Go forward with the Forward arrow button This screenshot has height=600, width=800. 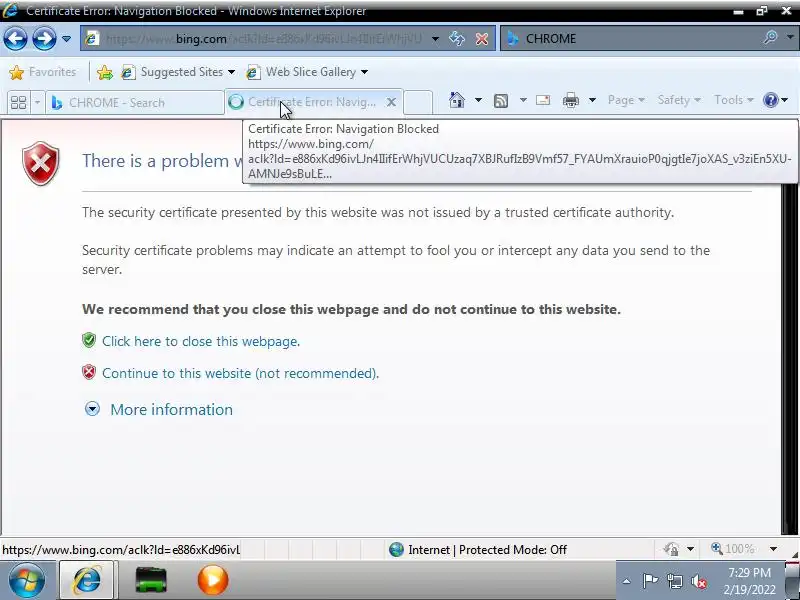point(44,38)
